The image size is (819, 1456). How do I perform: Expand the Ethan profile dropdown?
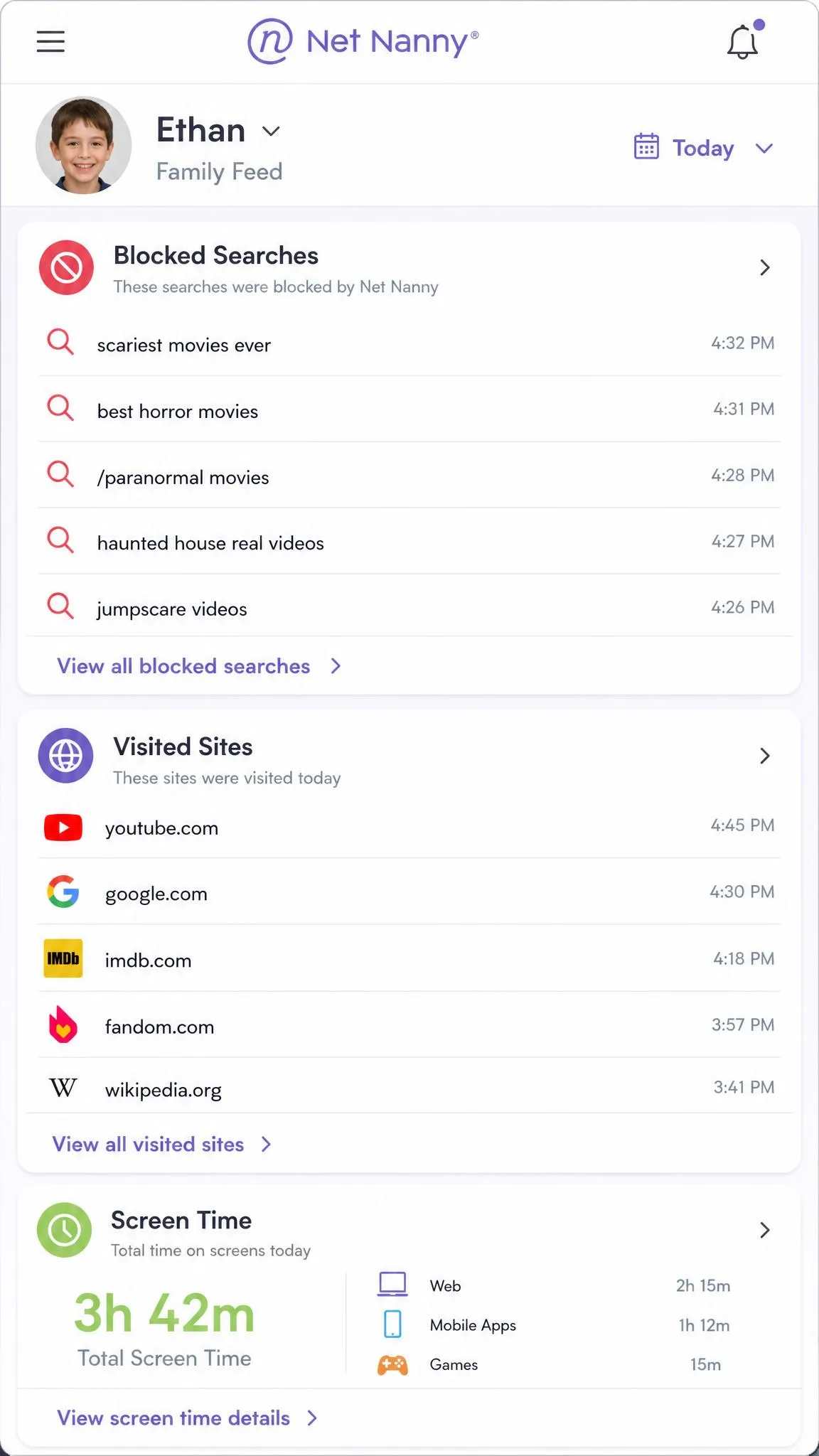271,131
